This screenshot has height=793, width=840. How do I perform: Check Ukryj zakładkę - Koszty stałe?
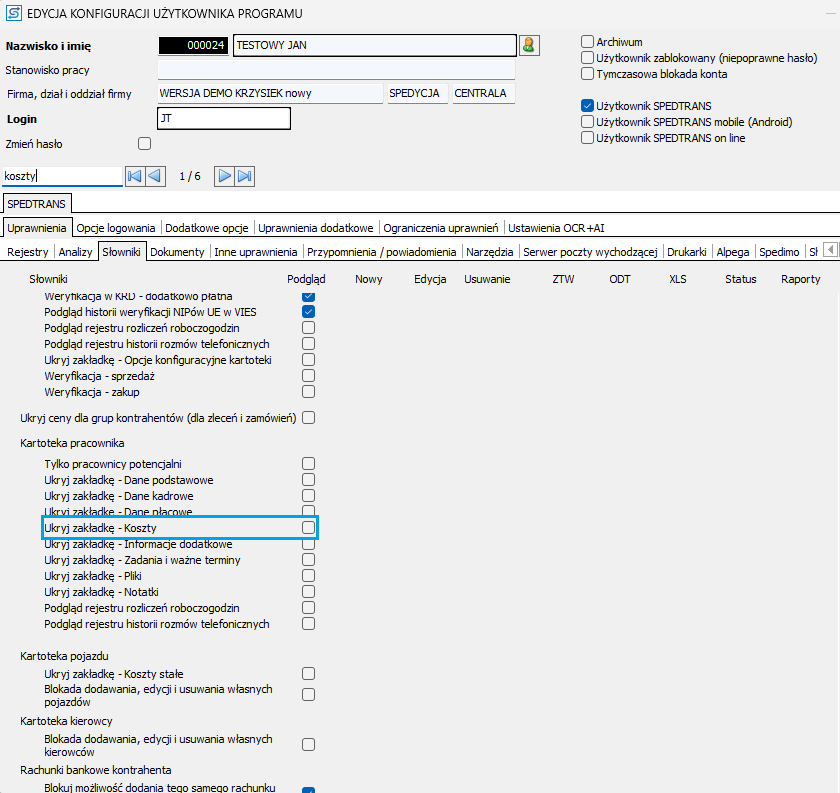309,674
